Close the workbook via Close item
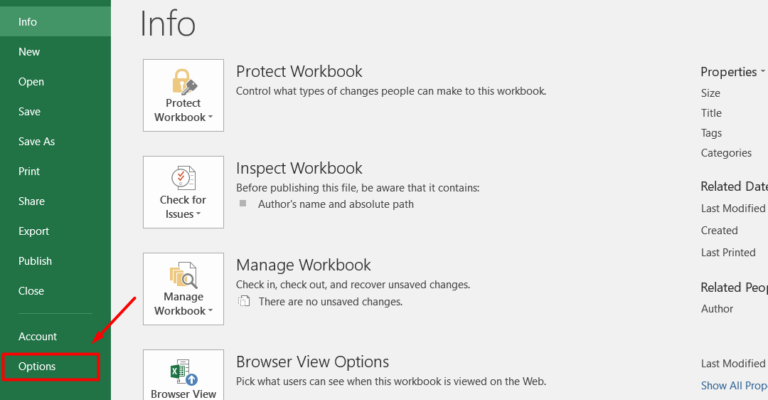This screenshot has height=400, width=768. tap(31, 291)
